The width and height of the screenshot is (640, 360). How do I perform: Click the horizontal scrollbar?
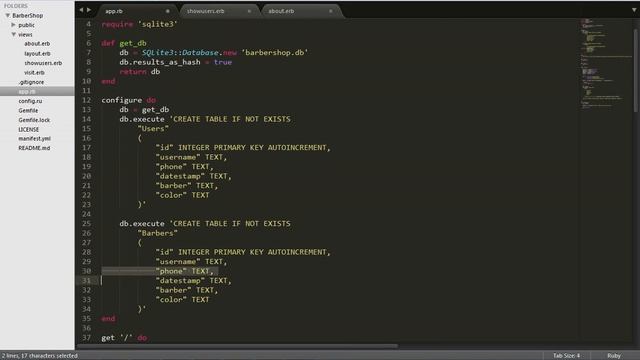(x=237, y=346)
